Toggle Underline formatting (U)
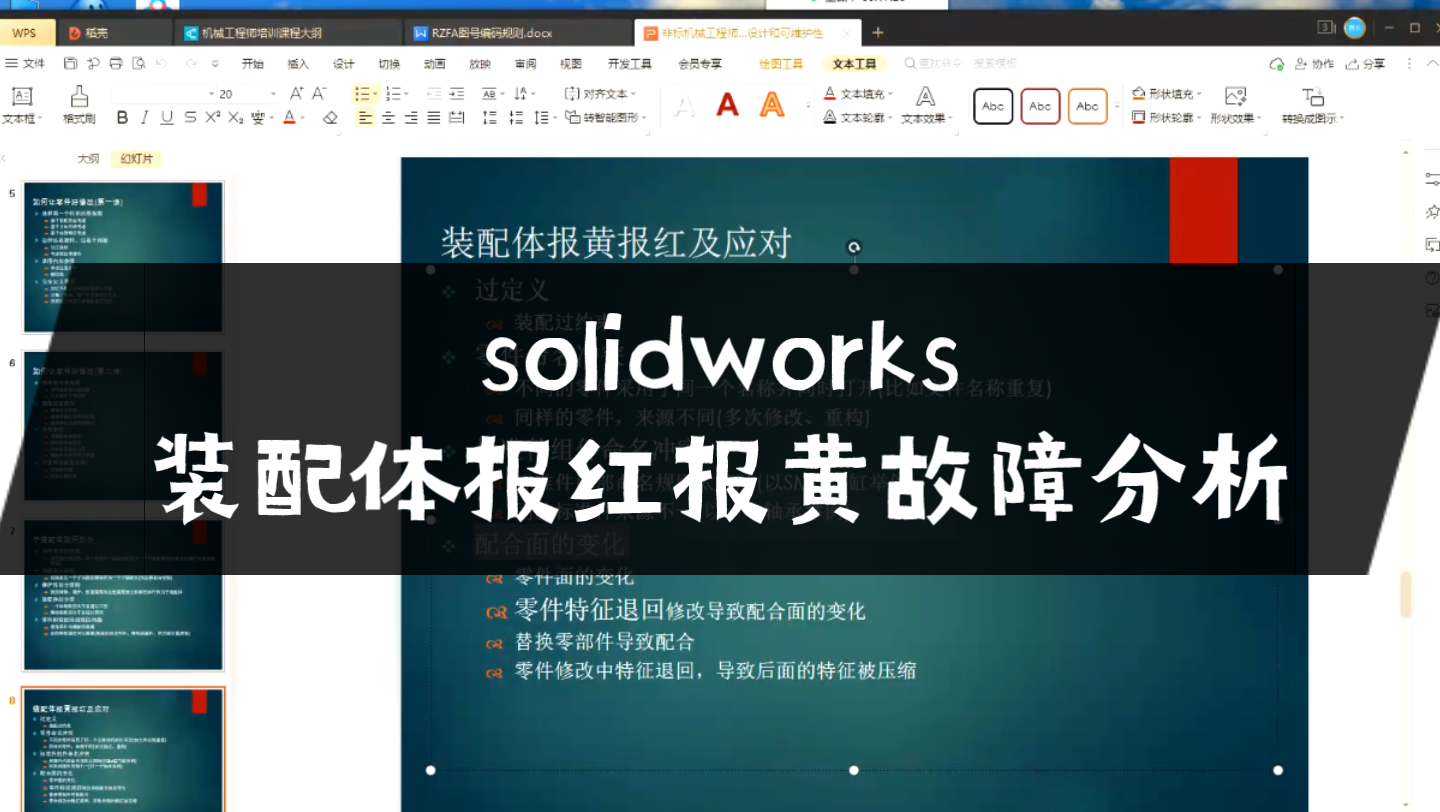This screenshot has width=1440, height=812. 166,118
